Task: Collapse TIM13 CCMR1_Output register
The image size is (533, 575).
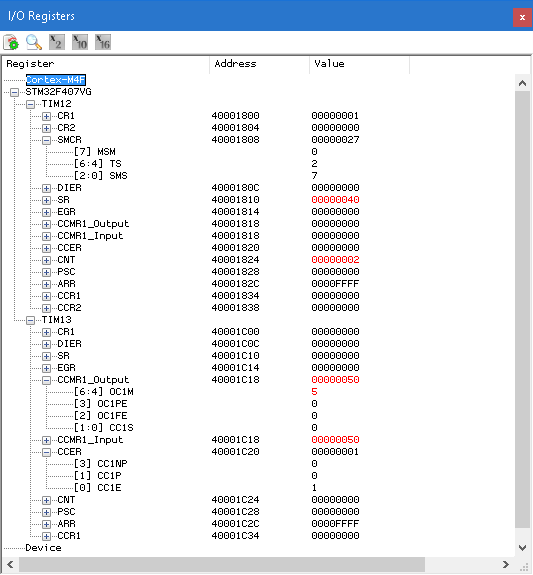Action: click(x=46, y=380)
